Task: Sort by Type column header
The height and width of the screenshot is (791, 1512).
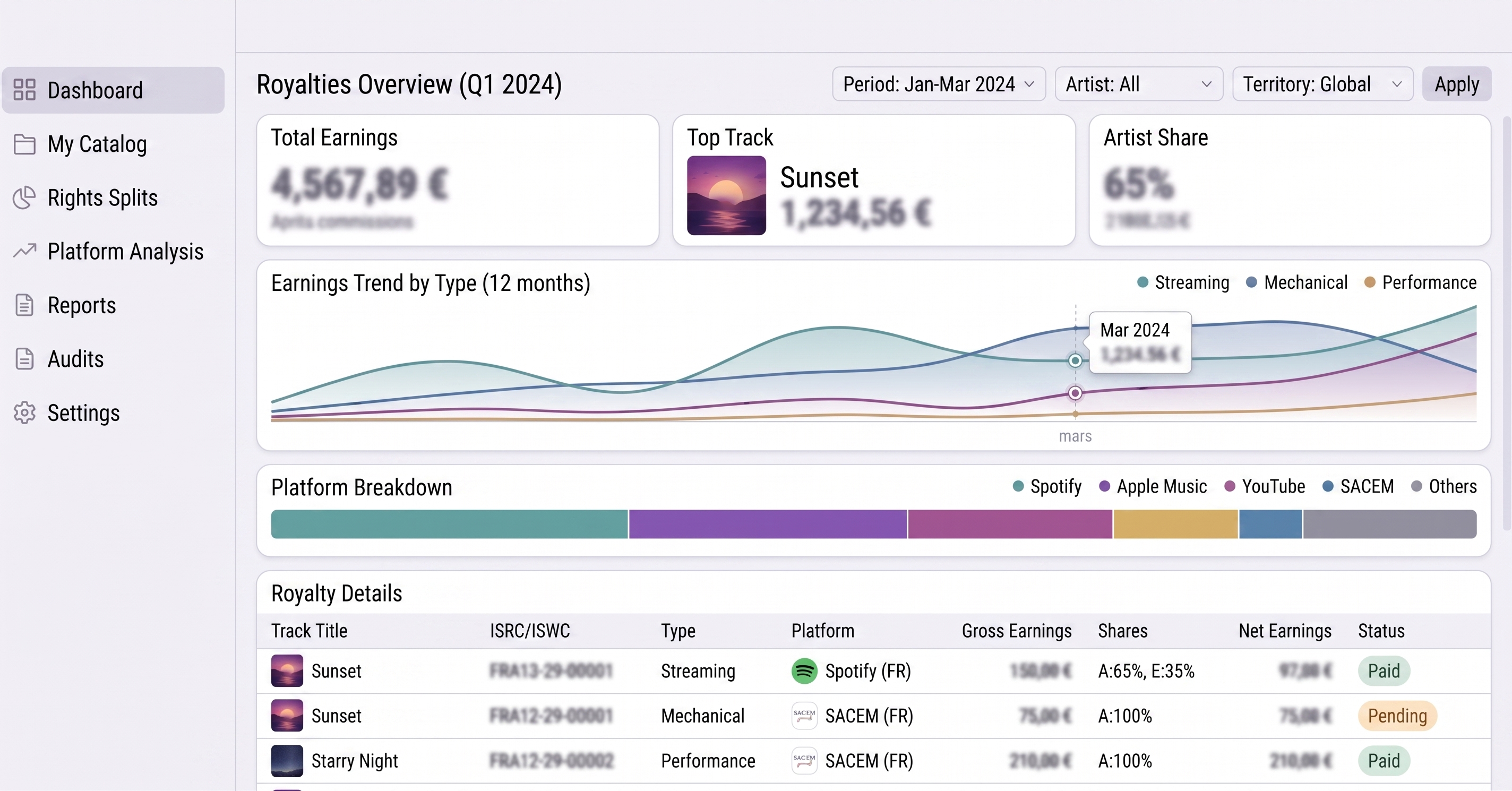Action: 678,631
